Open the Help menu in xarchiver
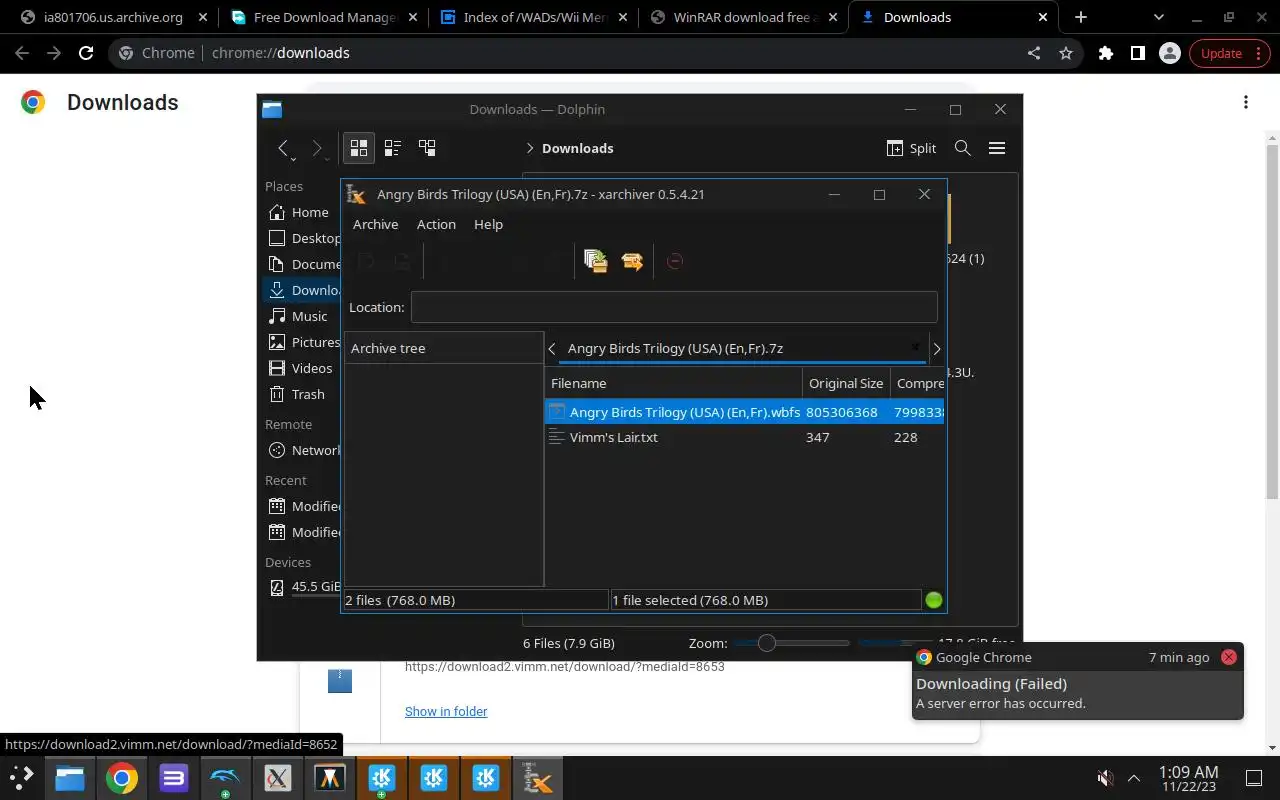 pyautogui.click(x=488, y=224)
